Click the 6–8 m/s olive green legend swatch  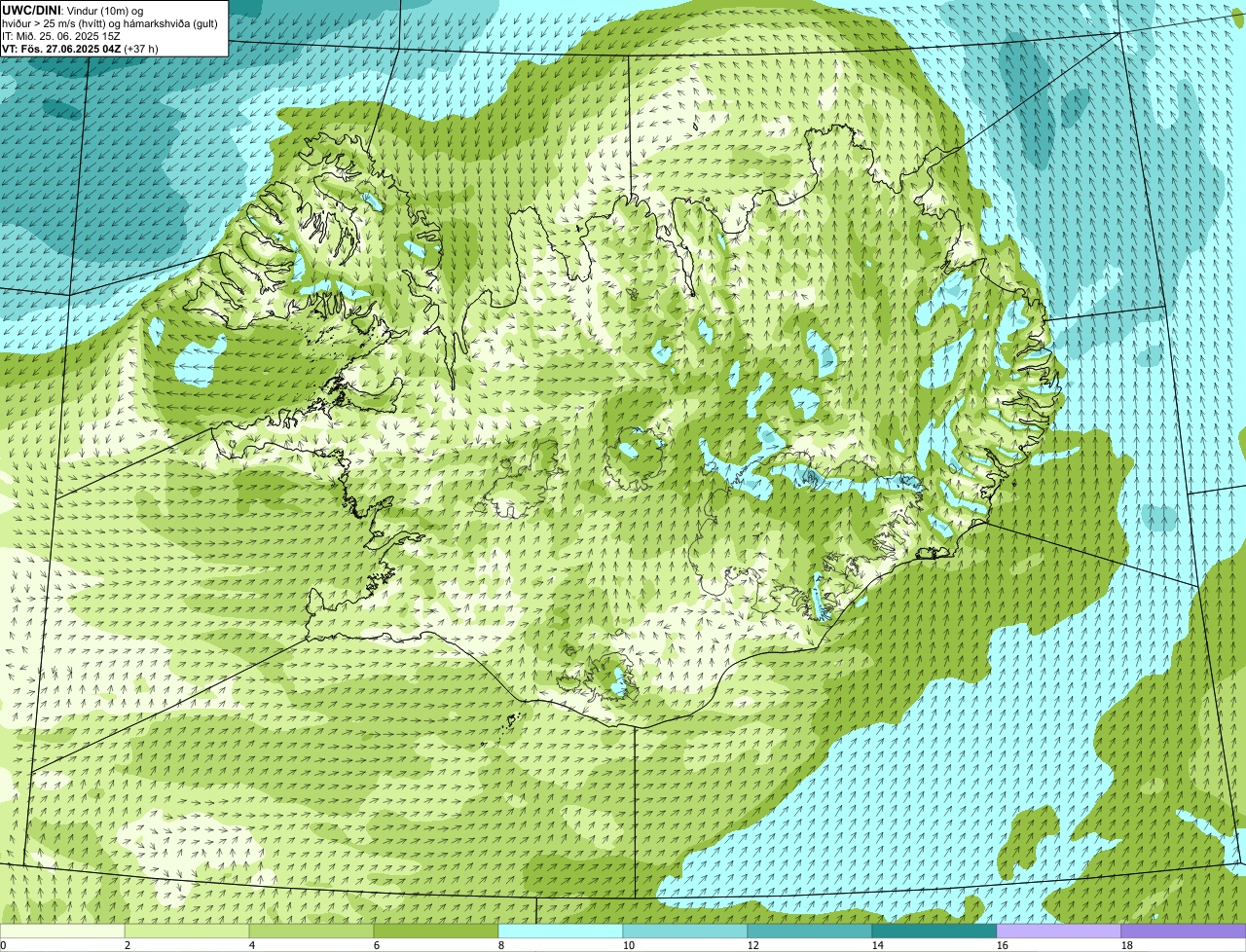point(436,932)
